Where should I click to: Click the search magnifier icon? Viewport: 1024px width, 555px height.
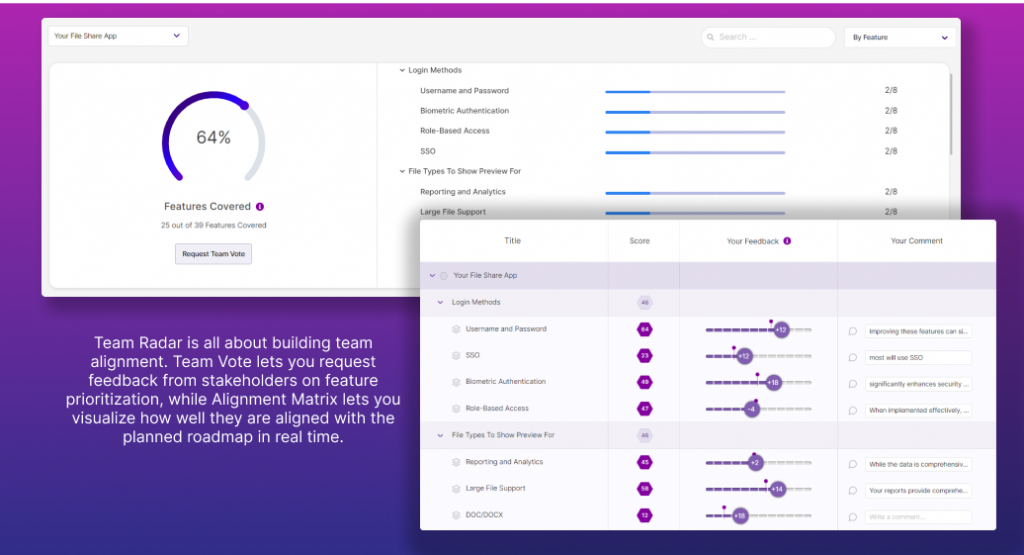click(x=710, y=37)
